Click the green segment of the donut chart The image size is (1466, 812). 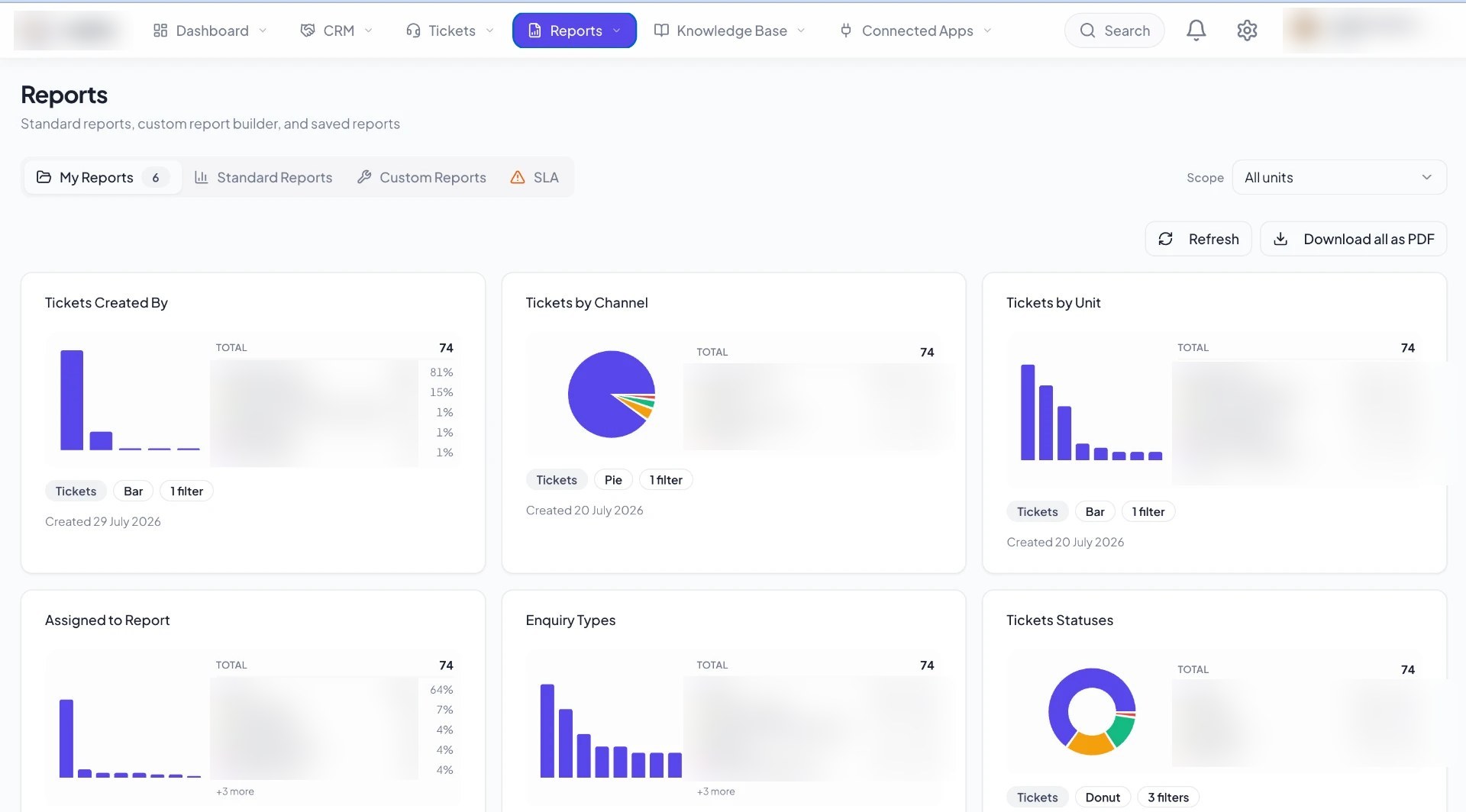[x=1122, y=730]
